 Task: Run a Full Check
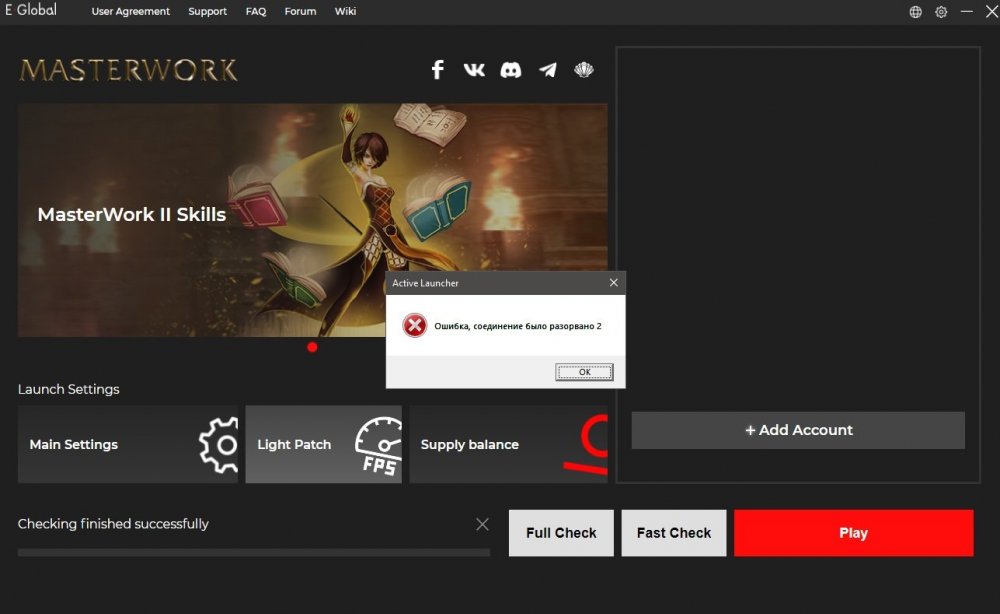point(561,533)
